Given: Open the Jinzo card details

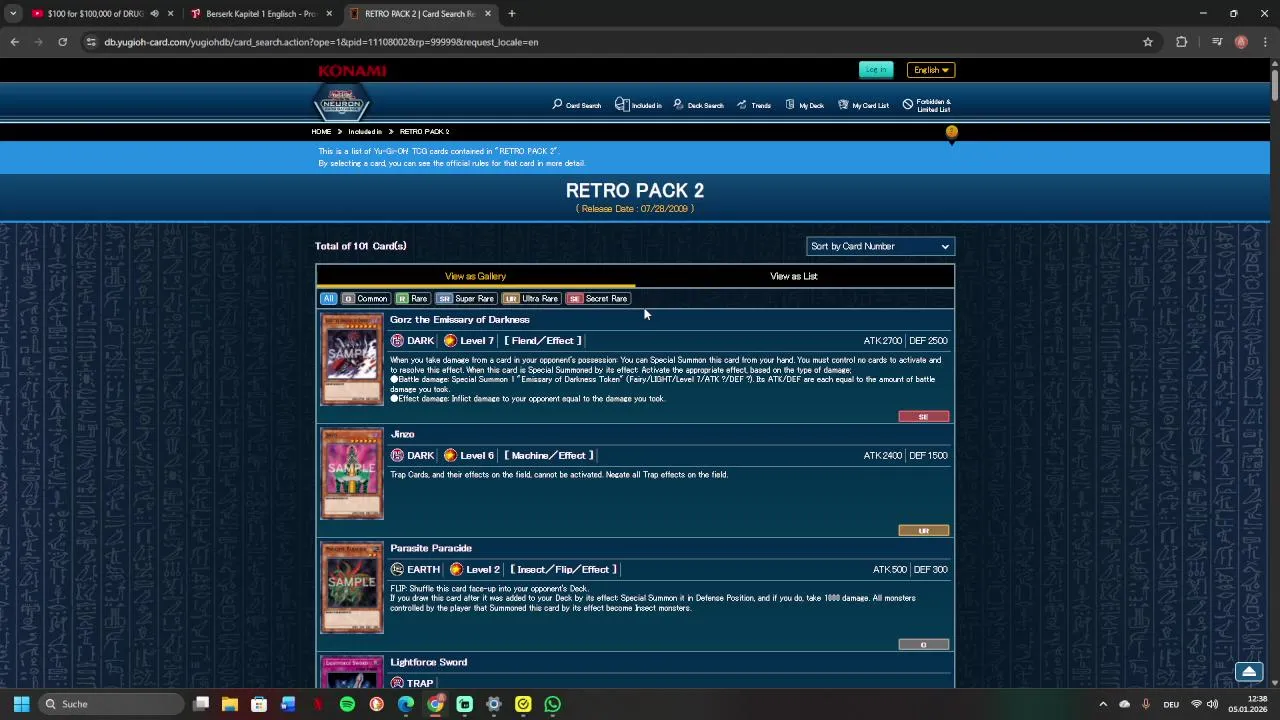Looking at the screenshot, I should point(402,434).
